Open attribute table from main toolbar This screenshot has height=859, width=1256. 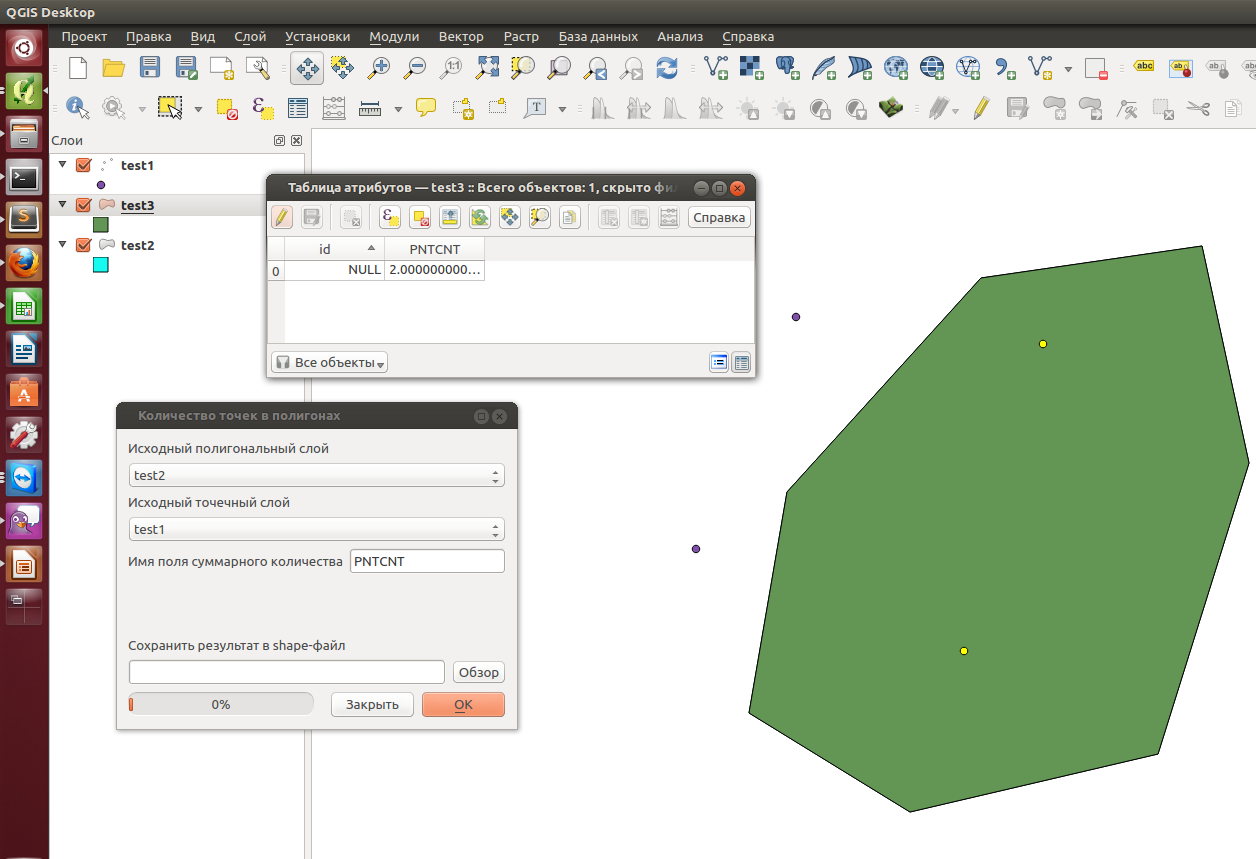298,107
